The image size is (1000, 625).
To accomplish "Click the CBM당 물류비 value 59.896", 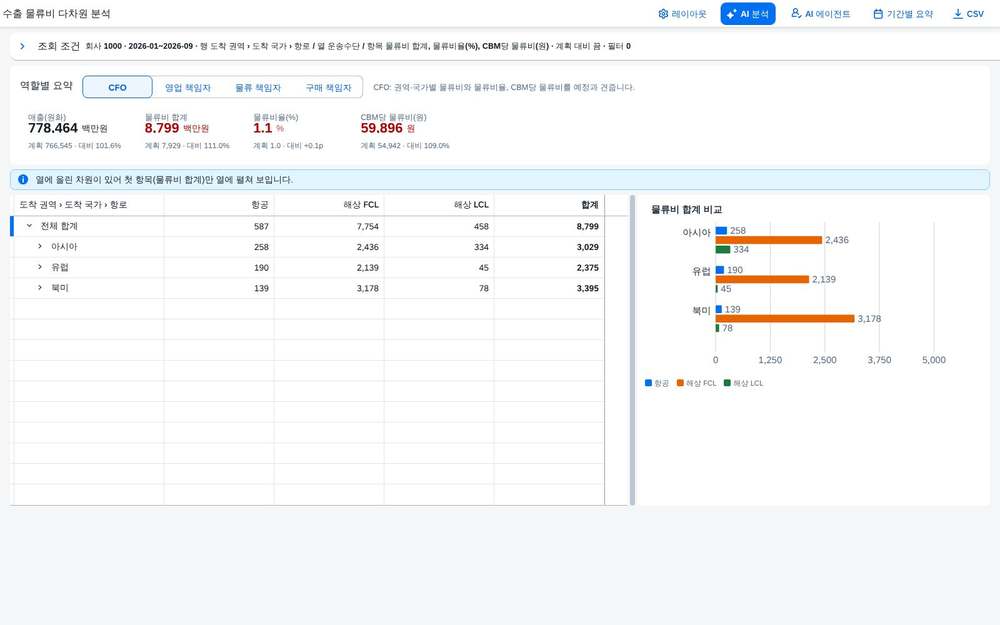I will point(381,128).
